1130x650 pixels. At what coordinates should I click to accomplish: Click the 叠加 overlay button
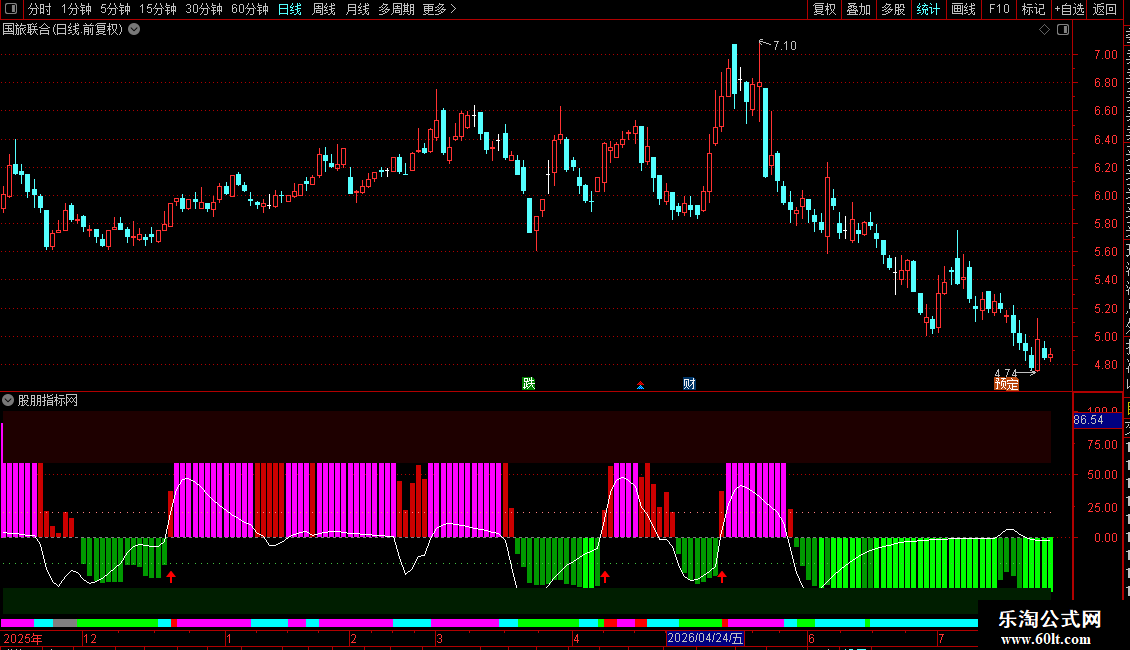(858, 9)
